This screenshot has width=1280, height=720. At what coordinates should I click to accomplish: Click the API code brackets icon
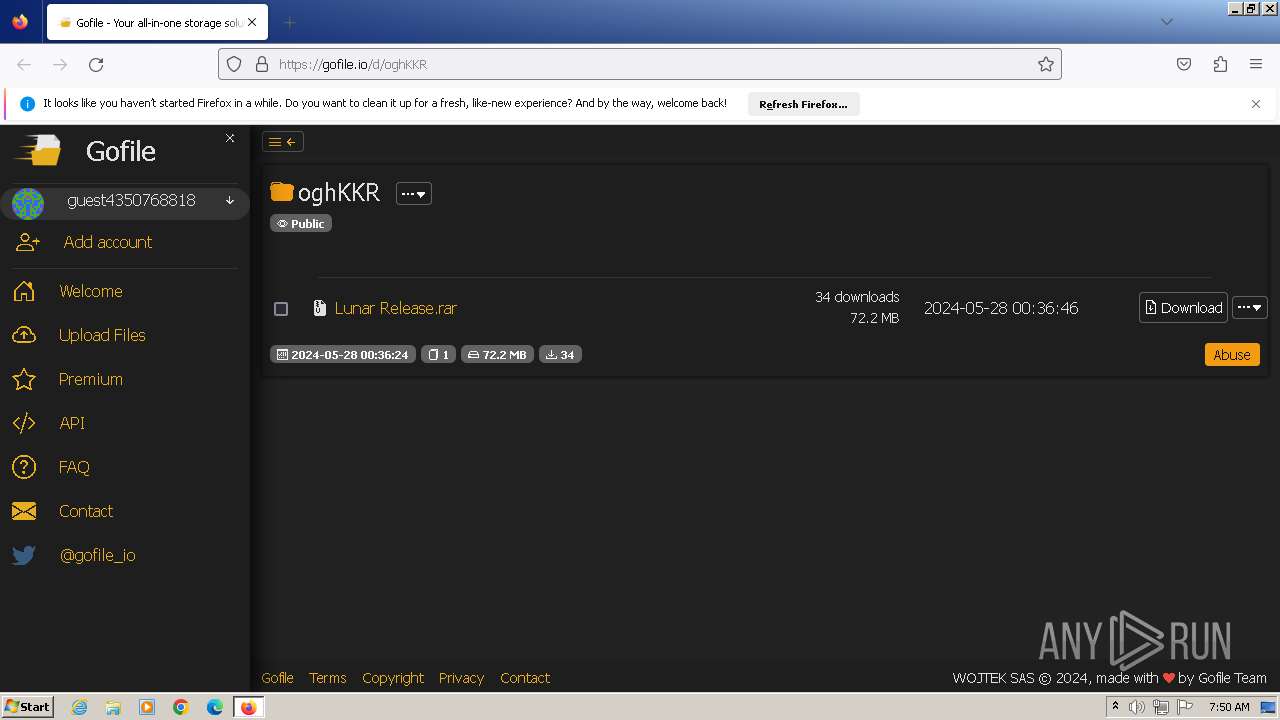click(x=24, y=423)
